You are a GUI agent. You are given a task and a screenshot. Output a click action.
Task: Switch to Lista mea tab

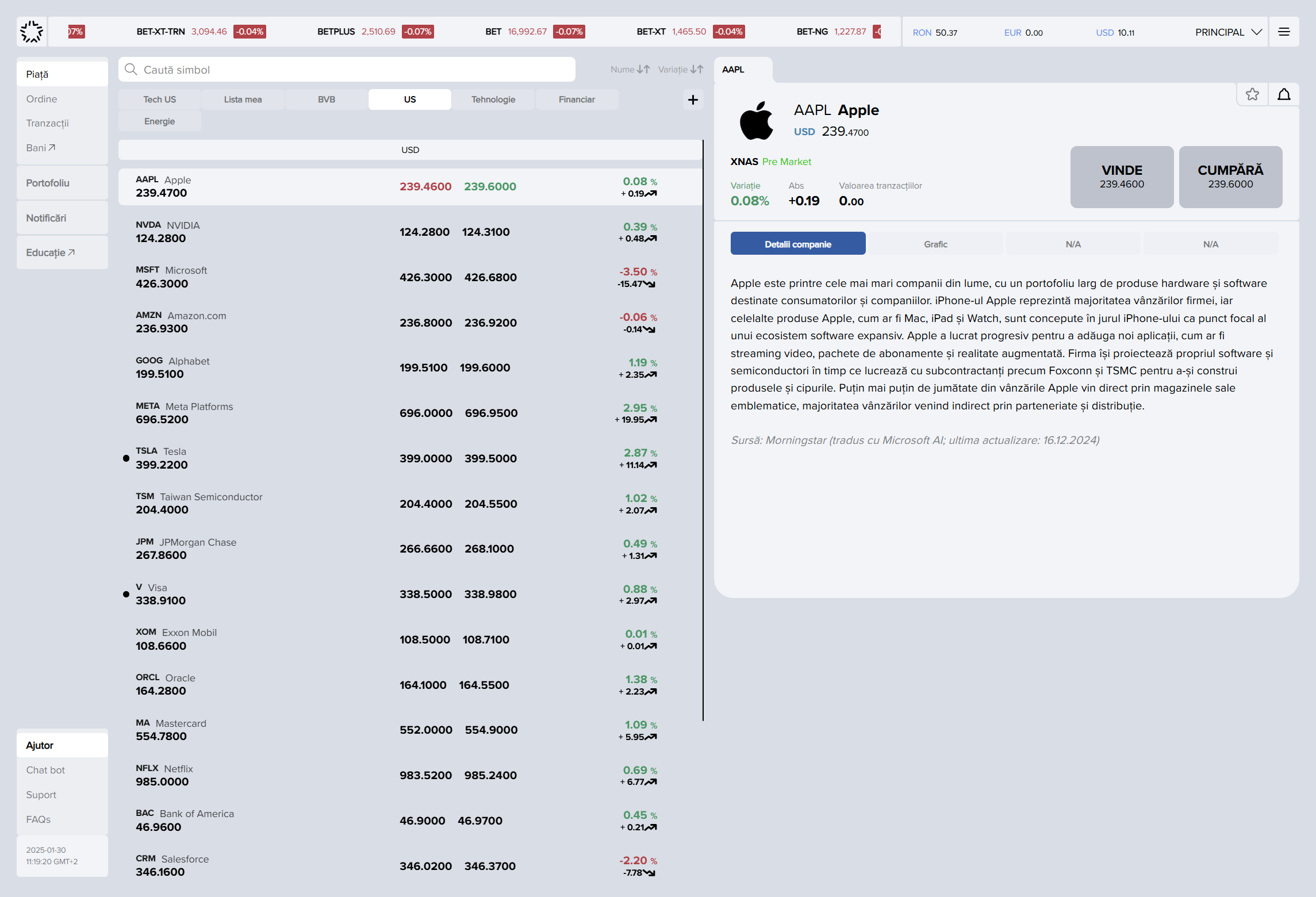coord(243,99)
